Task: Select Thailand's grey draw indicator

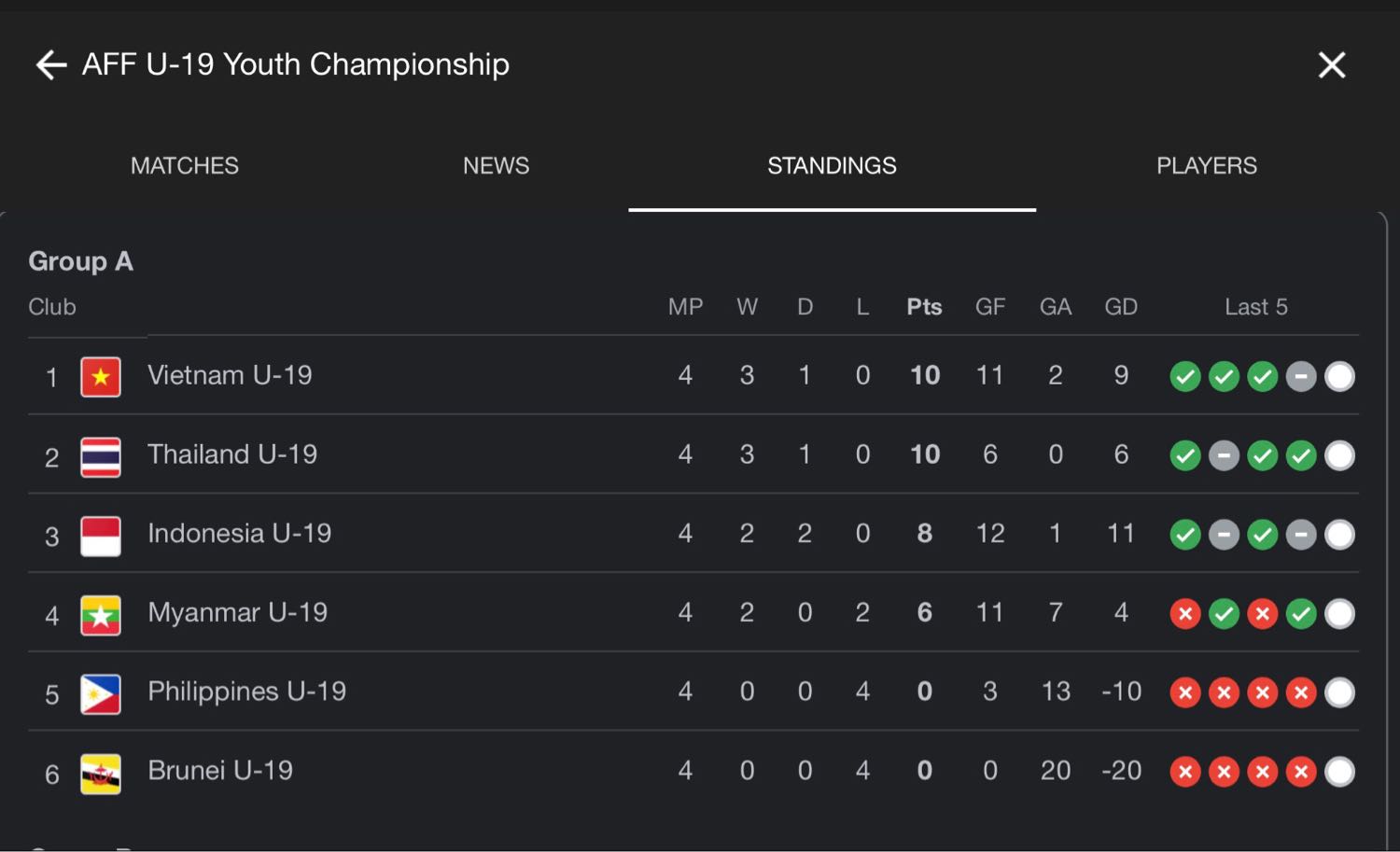Action: (1224, 455)
